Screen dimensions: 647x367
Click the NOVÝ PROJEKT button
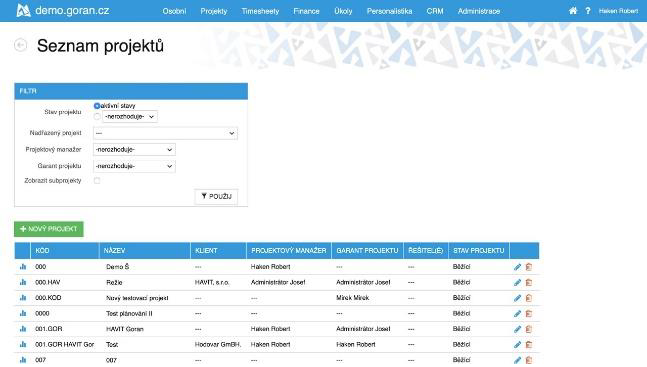click(x=49, y=229)
